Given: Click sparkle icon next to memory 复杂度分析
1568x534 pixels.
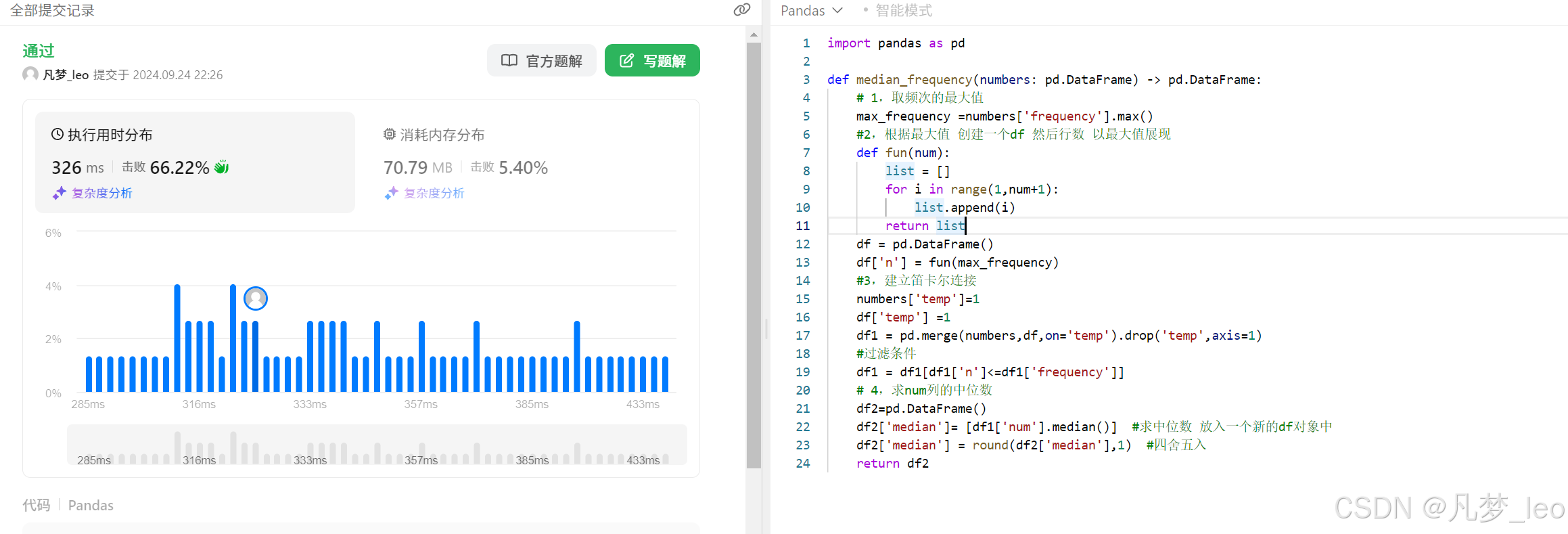Looking at the screenshot, I should point(392,193).
